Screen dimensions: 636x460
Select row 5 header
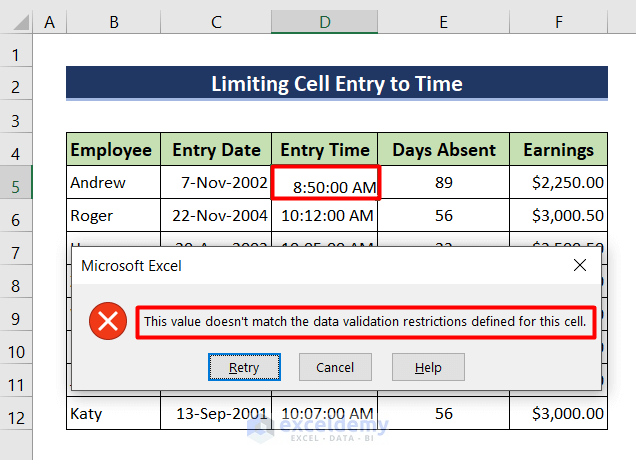[x=16, y=183]
